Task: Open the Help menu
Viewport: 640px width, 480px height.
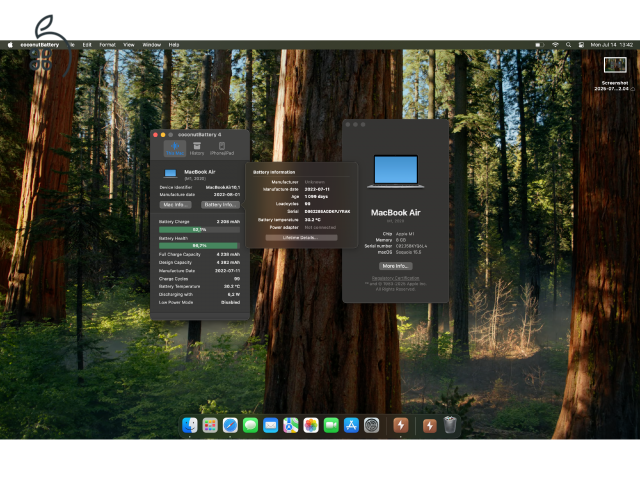Action: [174, 45]
